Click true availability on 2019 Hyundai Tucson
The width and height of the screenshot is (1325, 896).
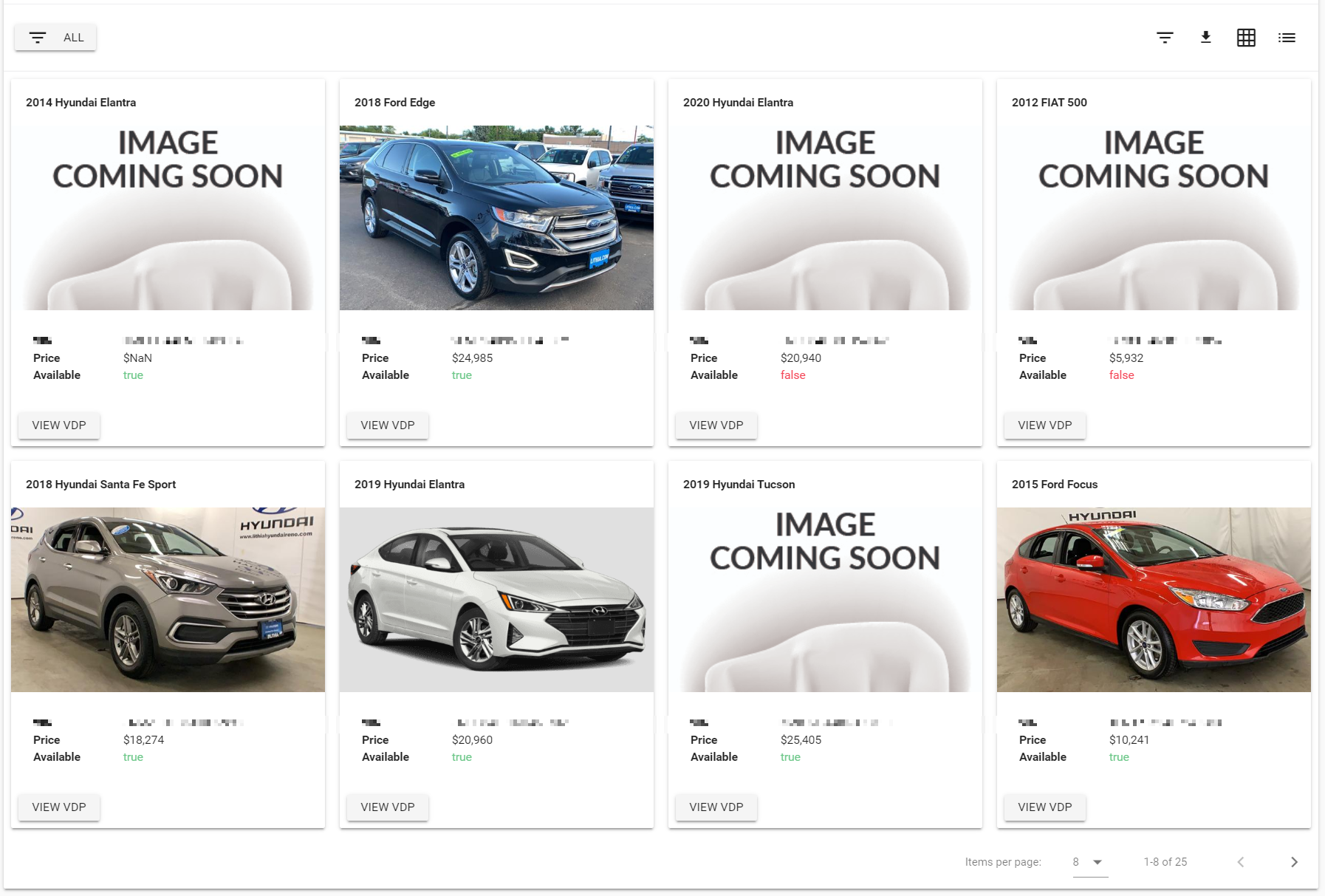[790, 757]
